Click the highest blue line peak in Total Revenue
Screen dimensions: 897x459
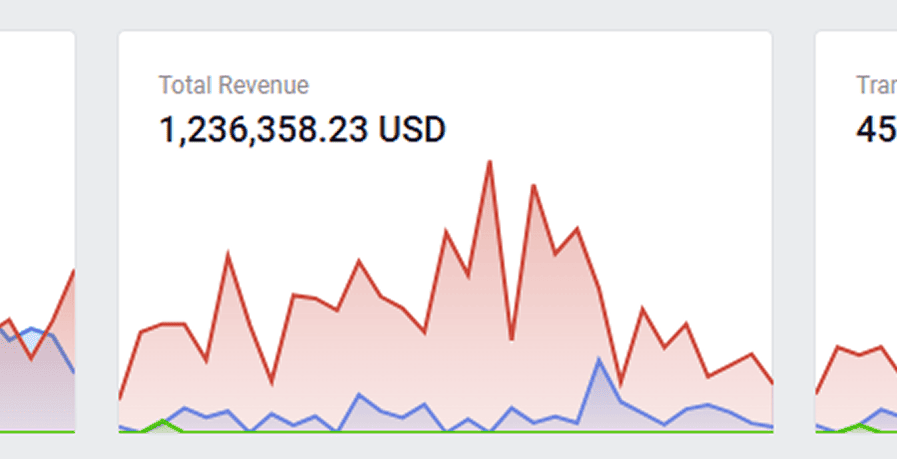[x=599, y=360]
